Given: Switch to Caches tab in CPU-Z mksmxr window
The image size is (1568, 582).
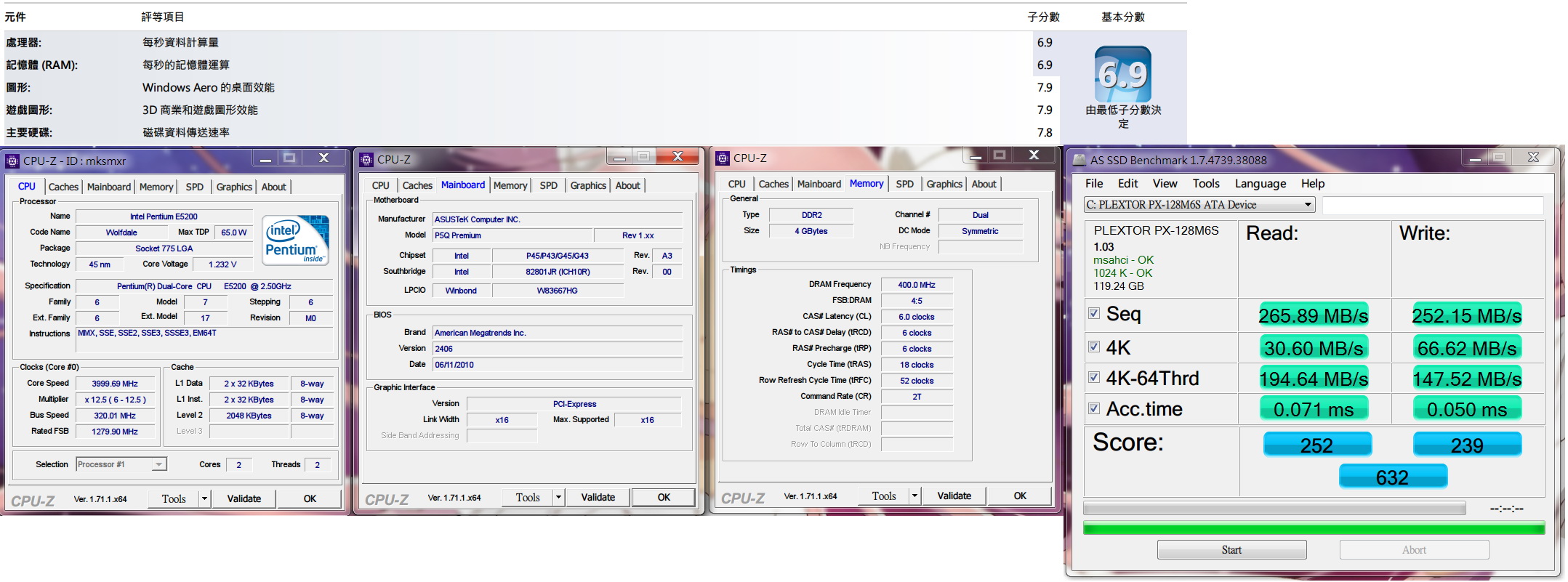Looking at the screenshot, I should tap(63, 187).
